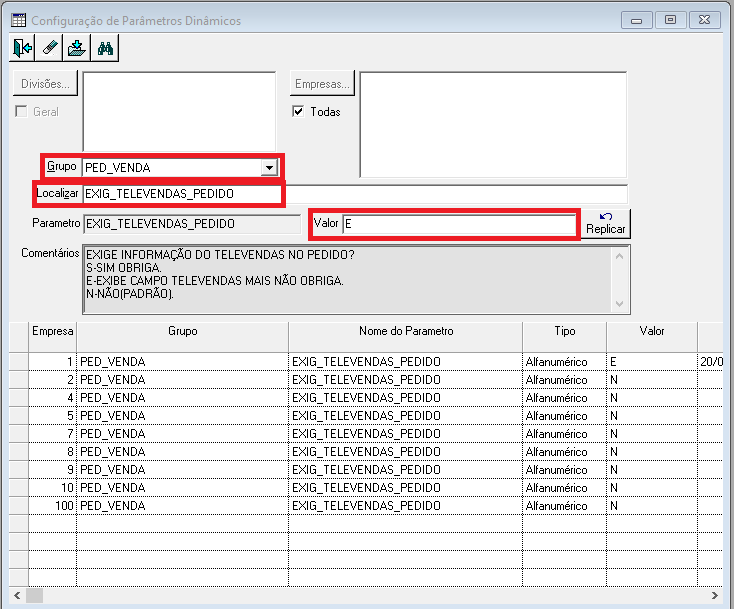Click the Valor column header in grid
Viewport: 734px width, 609px height.
click(x=652, y=337)
